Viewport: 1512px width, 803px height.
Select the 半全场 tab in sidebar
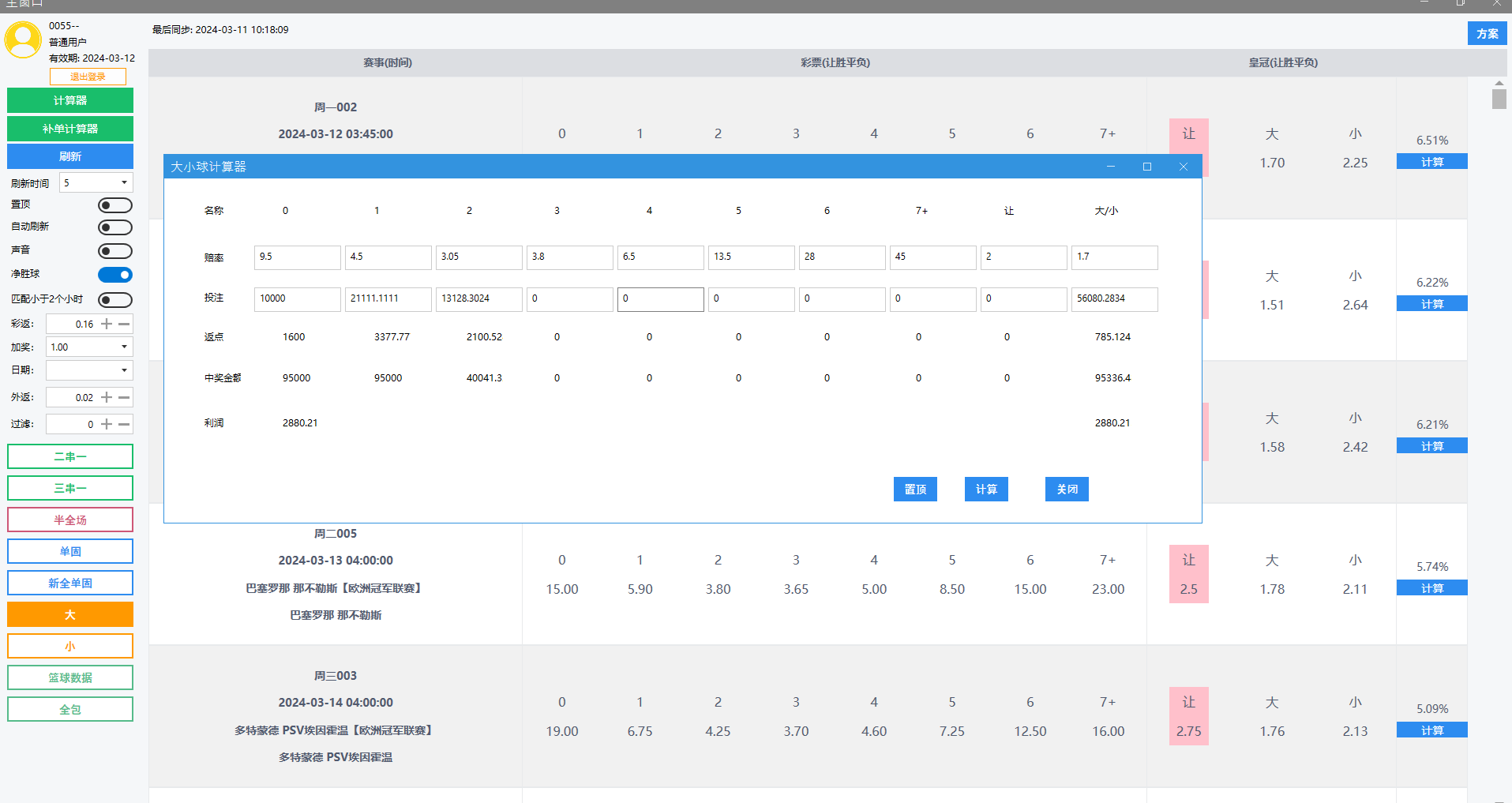tap(70, 520)
